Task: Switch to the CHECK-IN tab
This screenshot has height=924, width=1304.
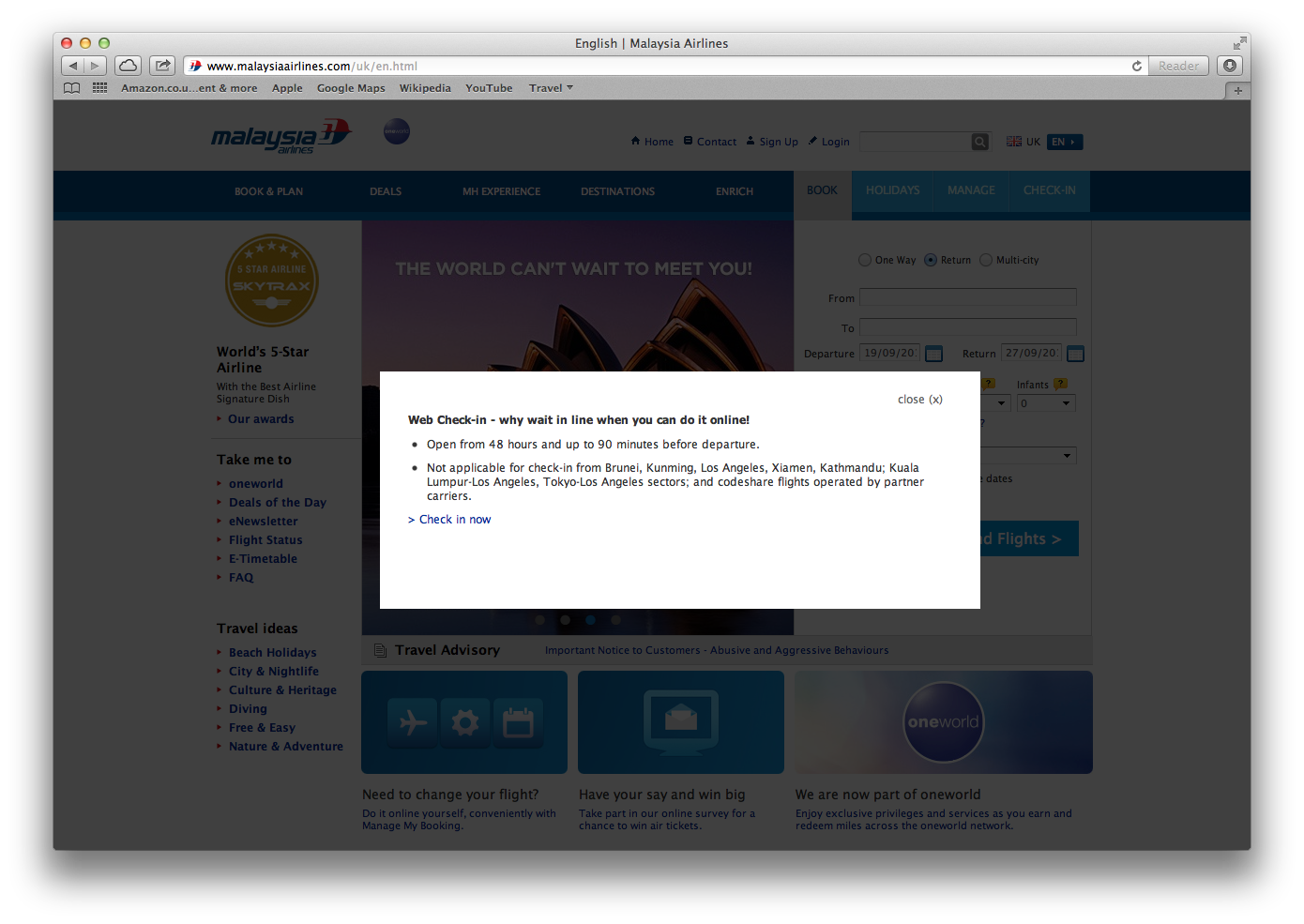Action: click(1050, 190)
